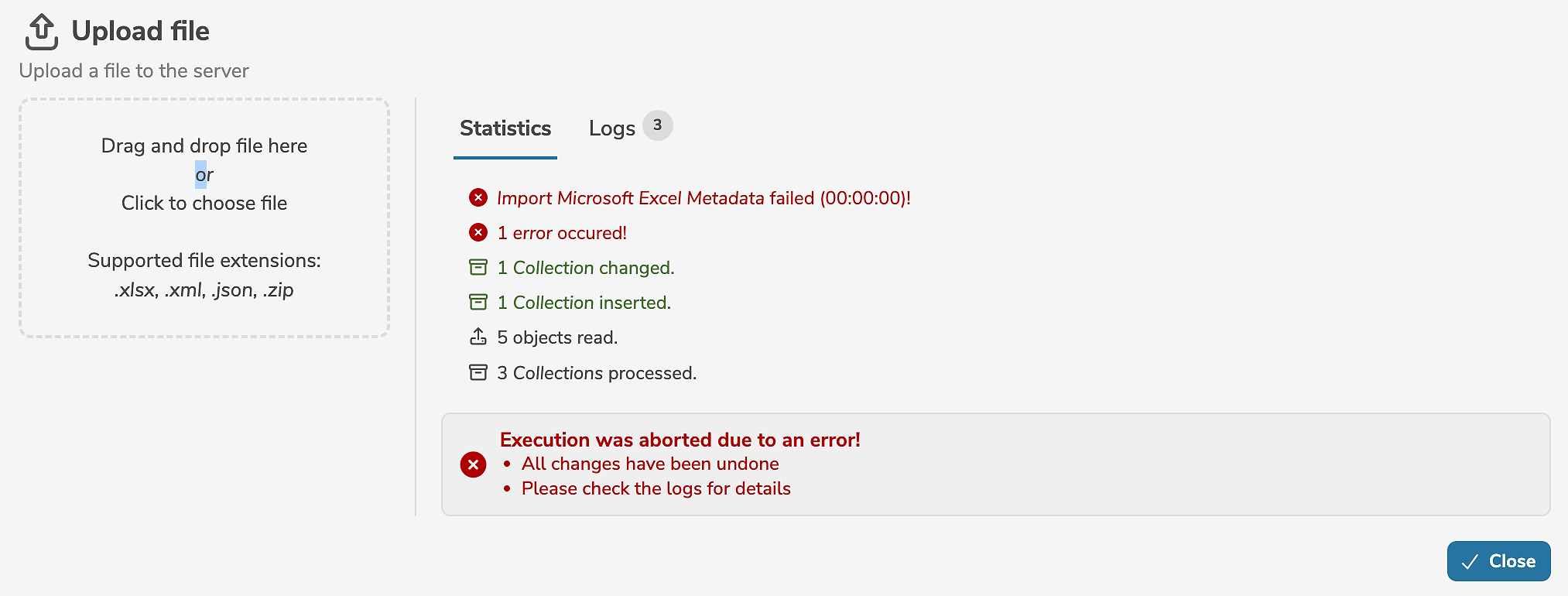1568x596 pixels.
Task: Click the upload arrow icon beside the title
Action: 42,31
